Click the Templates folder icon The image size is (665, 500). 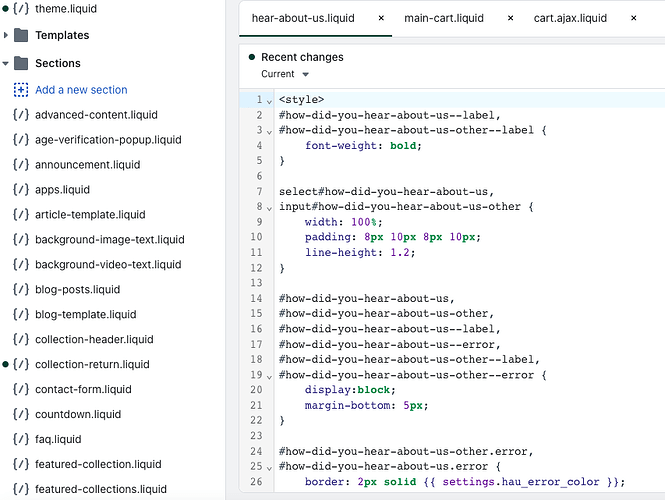point(21,35)
